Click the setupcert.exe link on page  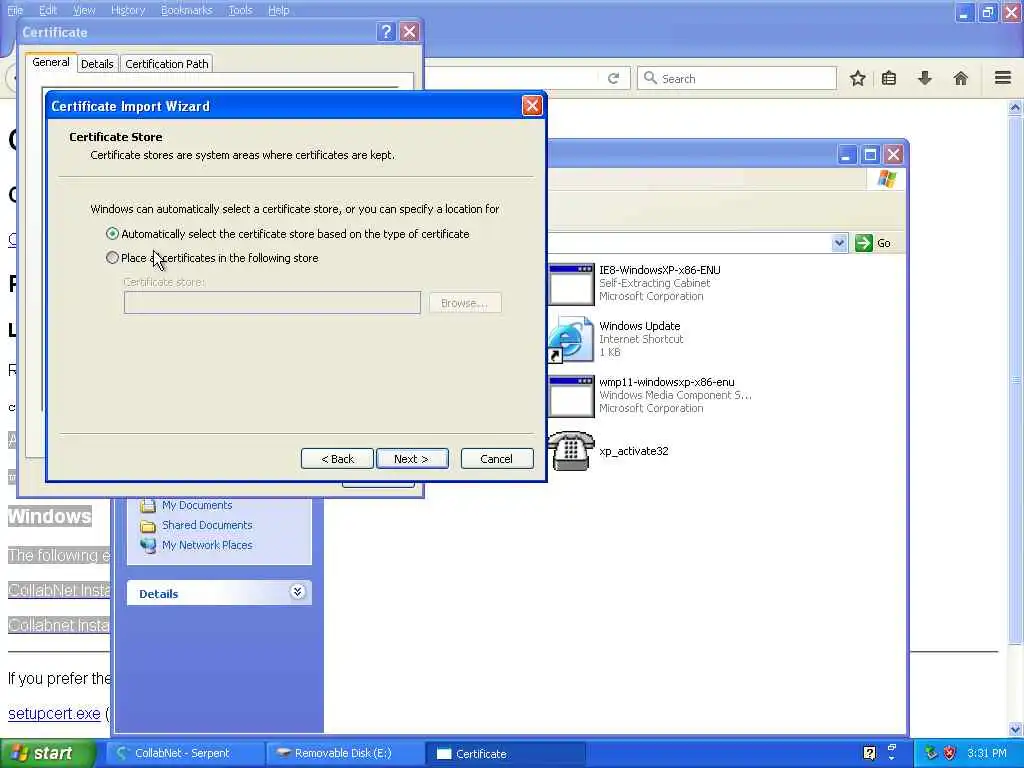click(x=54, y=713)
